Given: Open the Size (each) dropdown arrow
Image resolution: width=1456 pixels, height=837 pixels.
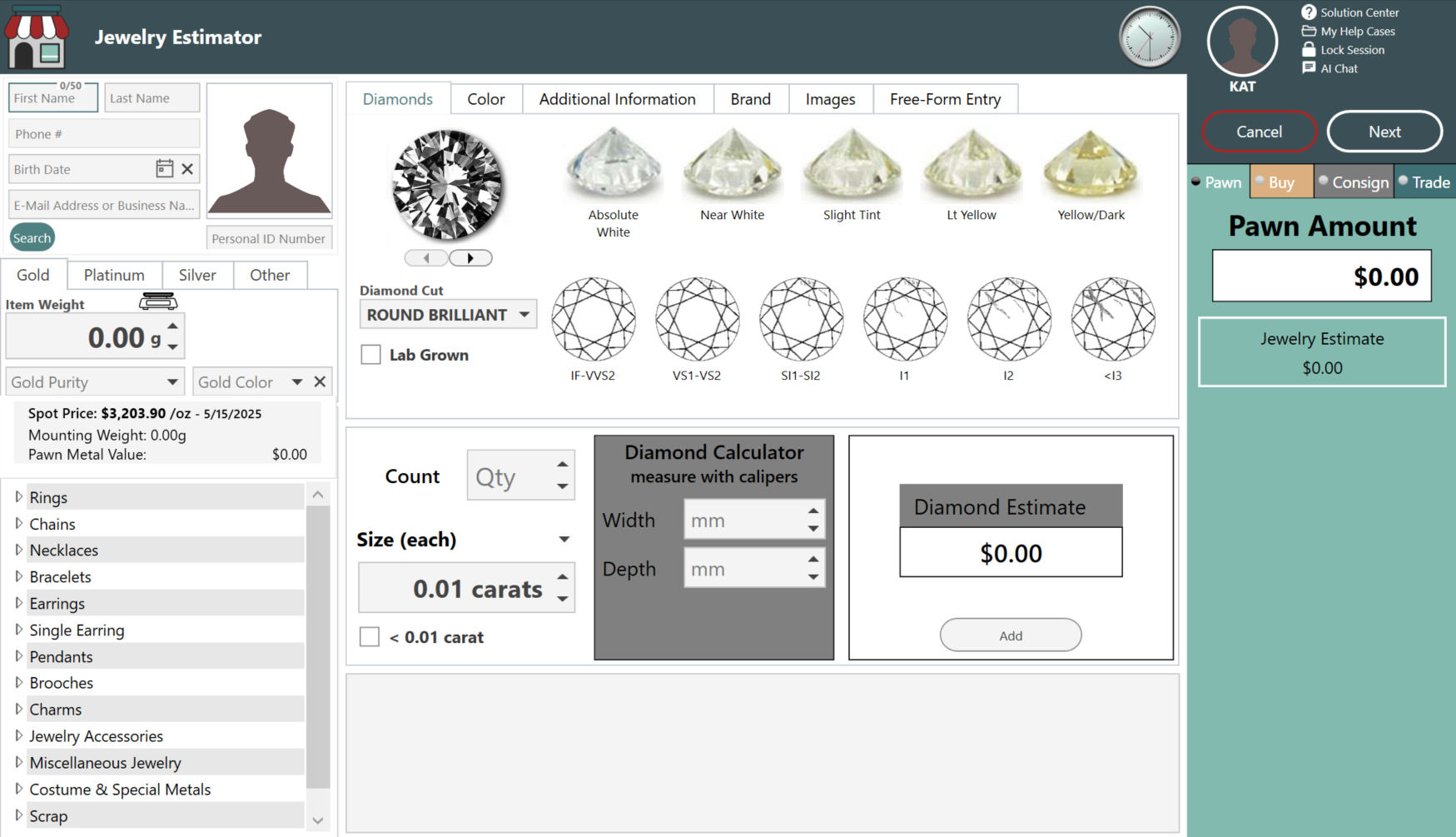Looking at the screenshot, I should (x=564, y=540).
